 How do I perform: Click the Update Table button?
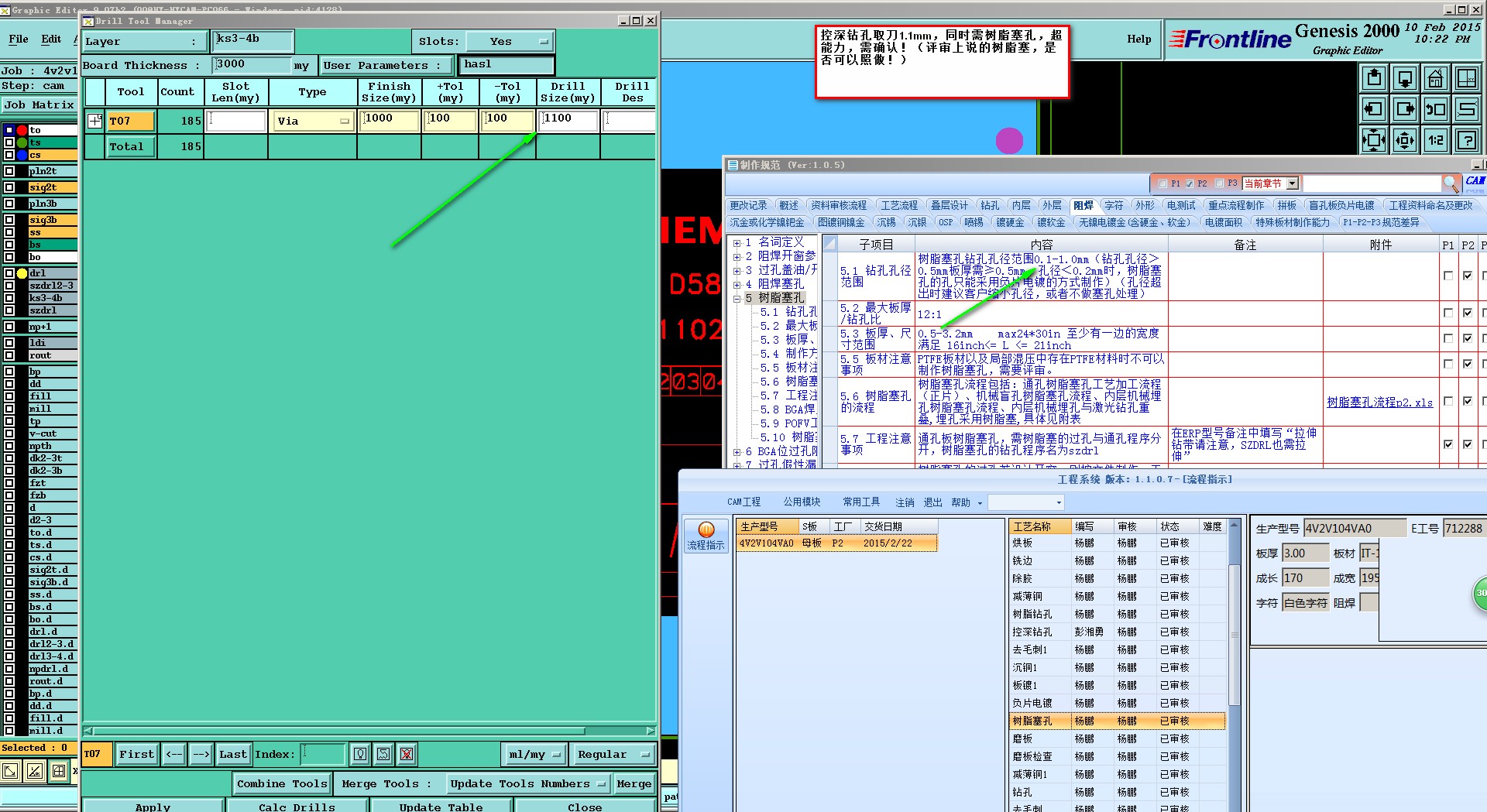(441, 806)
